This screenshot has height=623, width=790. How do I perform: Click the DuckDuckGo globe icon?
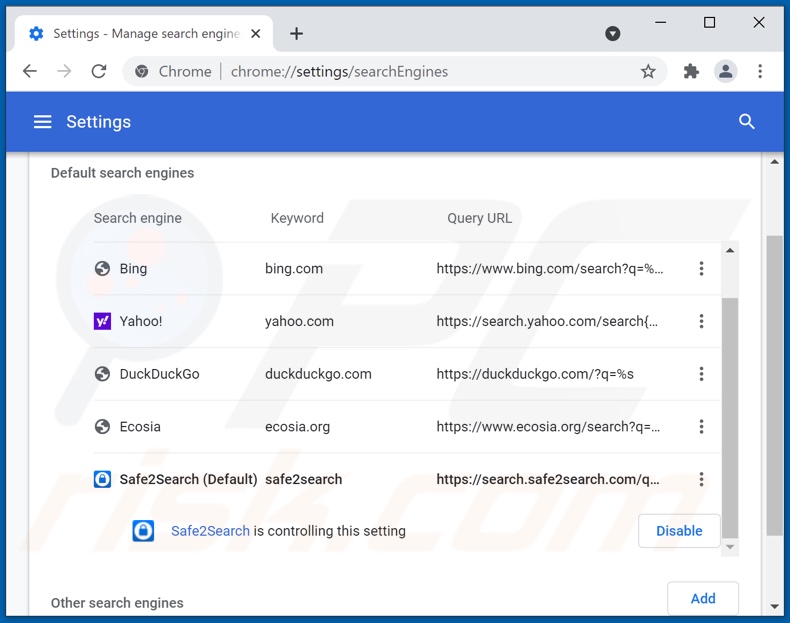[x=102, y=374]
